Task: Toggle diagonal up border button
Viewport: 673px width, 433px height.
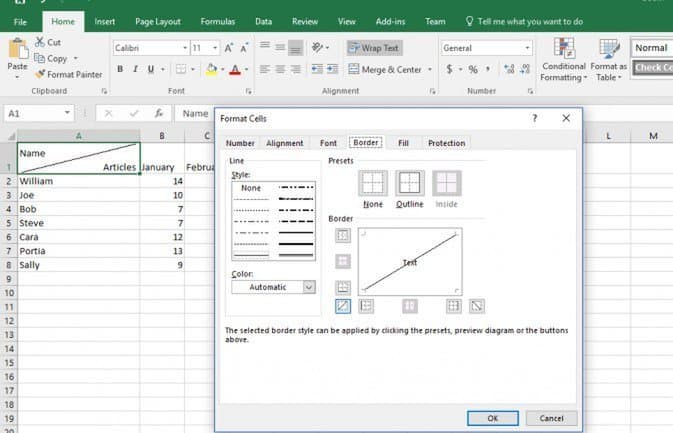Action: tap(343, 306)
